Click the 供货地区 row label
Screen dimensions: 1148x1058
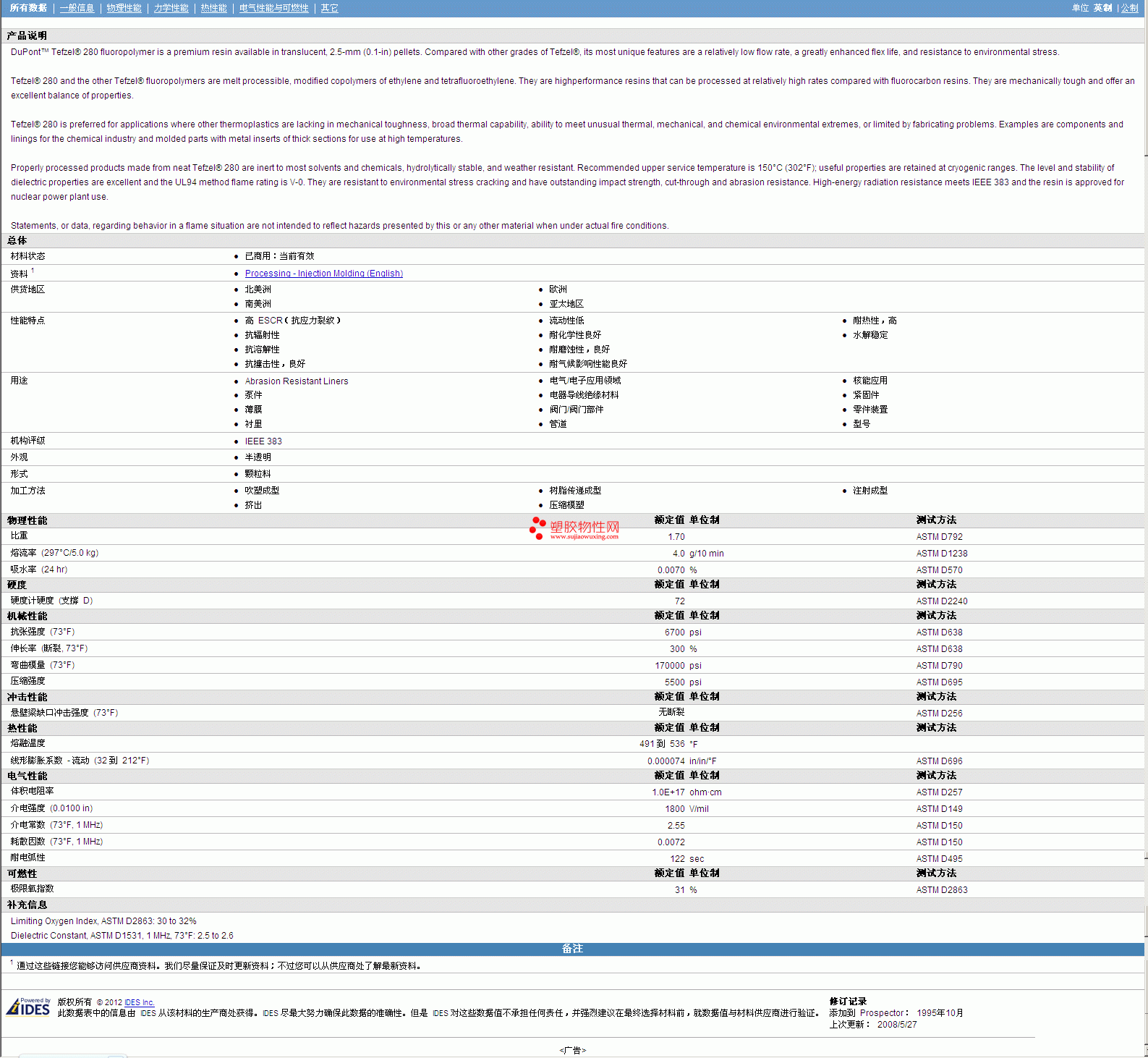point(27,289)
